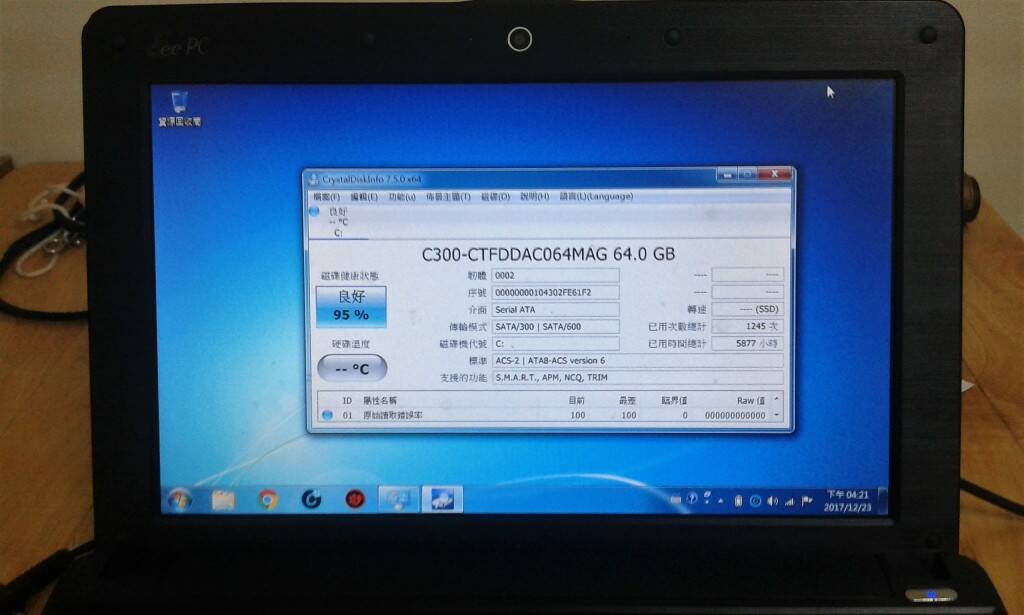Open the help question-mark tray icon

pos(691,499)
